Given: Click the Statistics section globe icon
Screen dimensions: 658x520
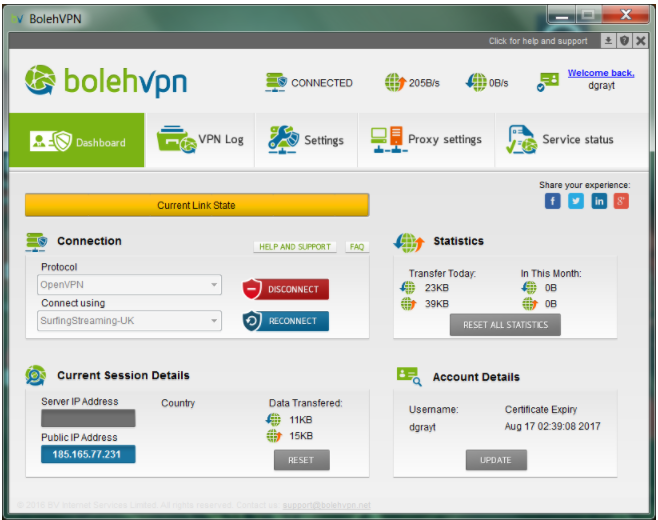Looking at the screenshot, I should pos(409,243).
